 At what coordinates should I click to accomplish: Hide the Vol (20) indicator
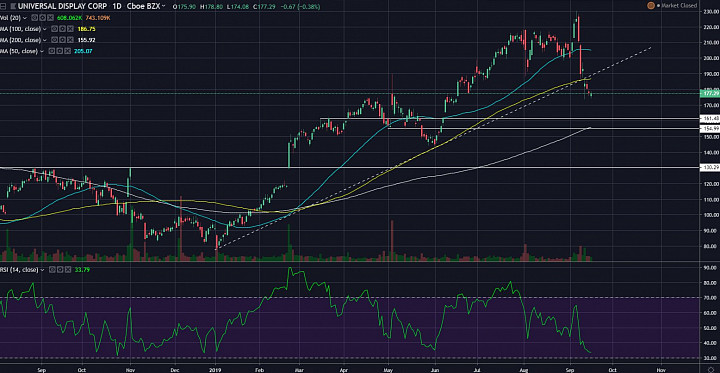34,18
